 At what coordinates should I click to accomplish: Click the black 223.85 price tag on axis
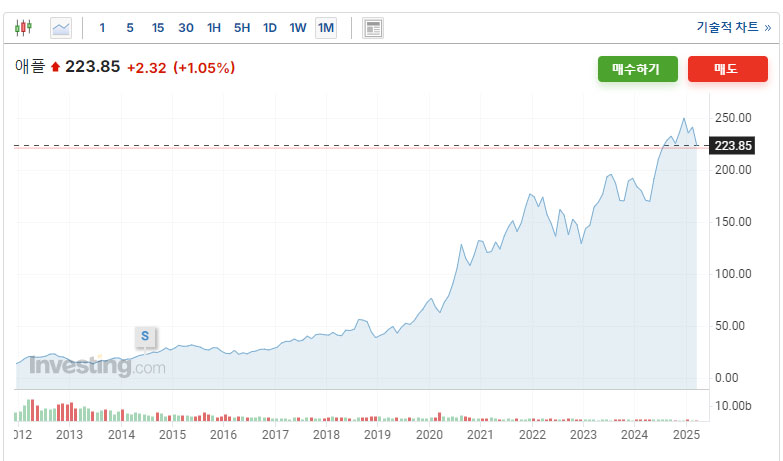[732, 146]
